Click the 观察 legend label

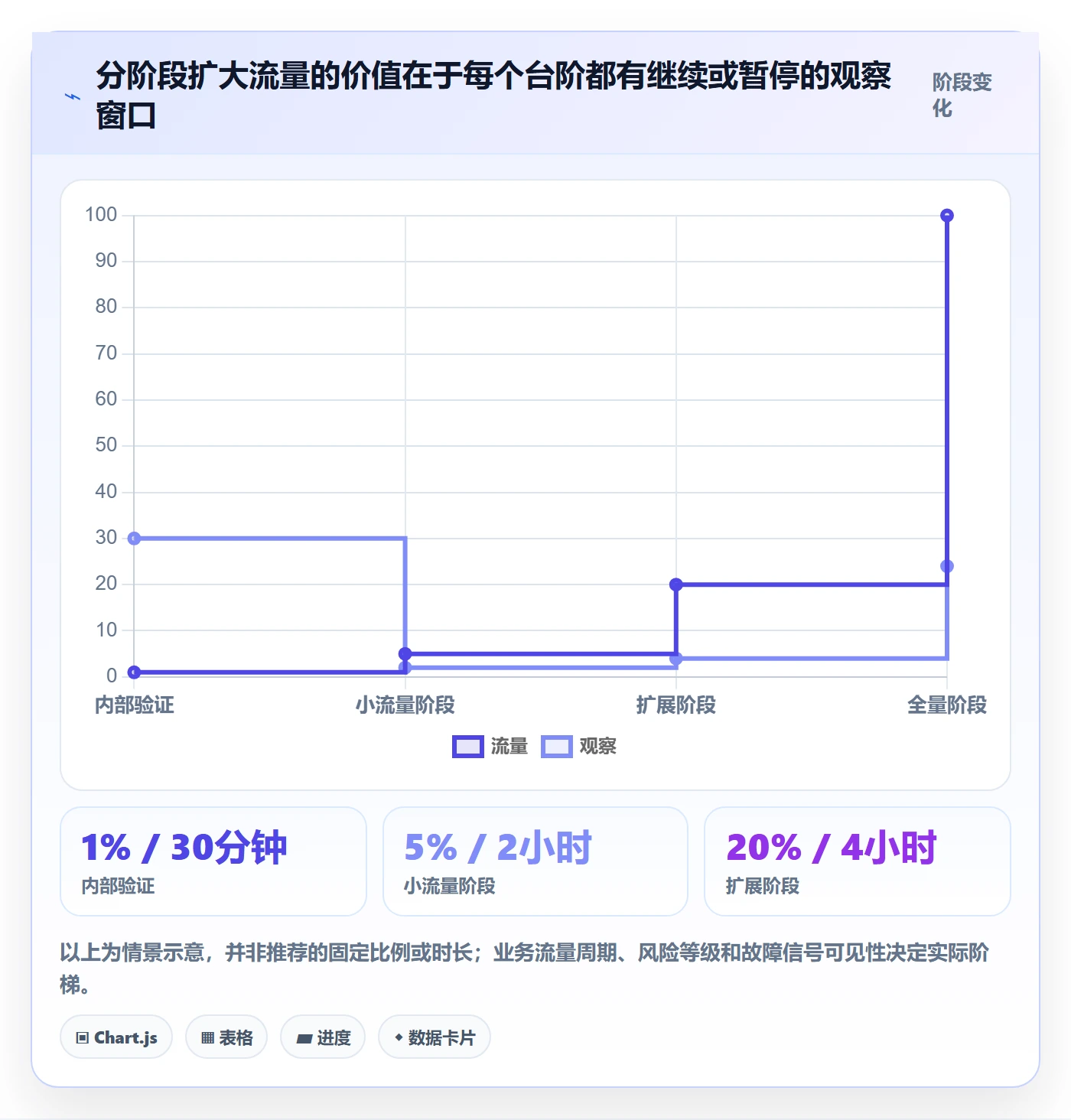coord(598,747)
